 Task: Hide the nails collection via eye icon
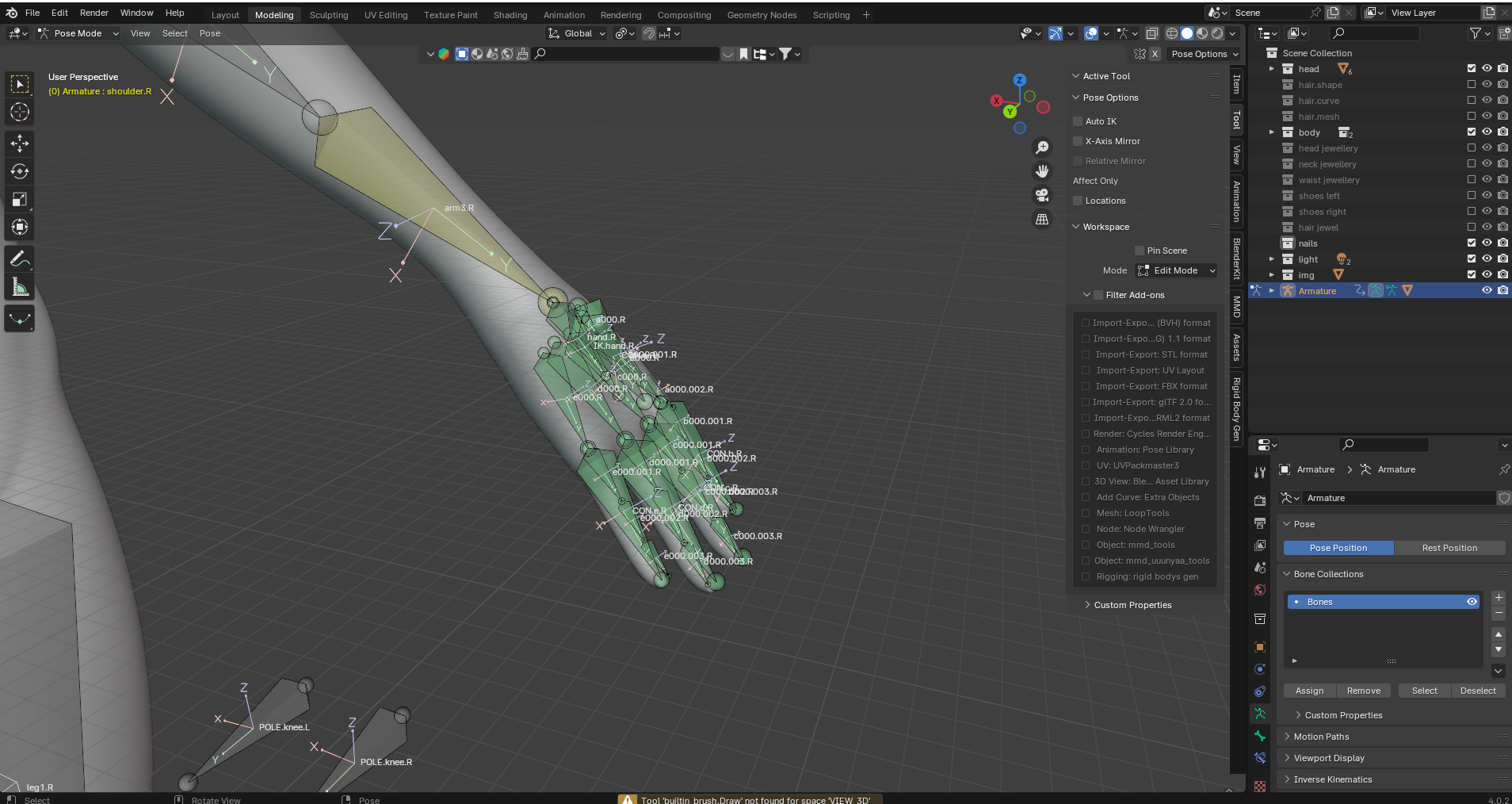(1487, 243)
